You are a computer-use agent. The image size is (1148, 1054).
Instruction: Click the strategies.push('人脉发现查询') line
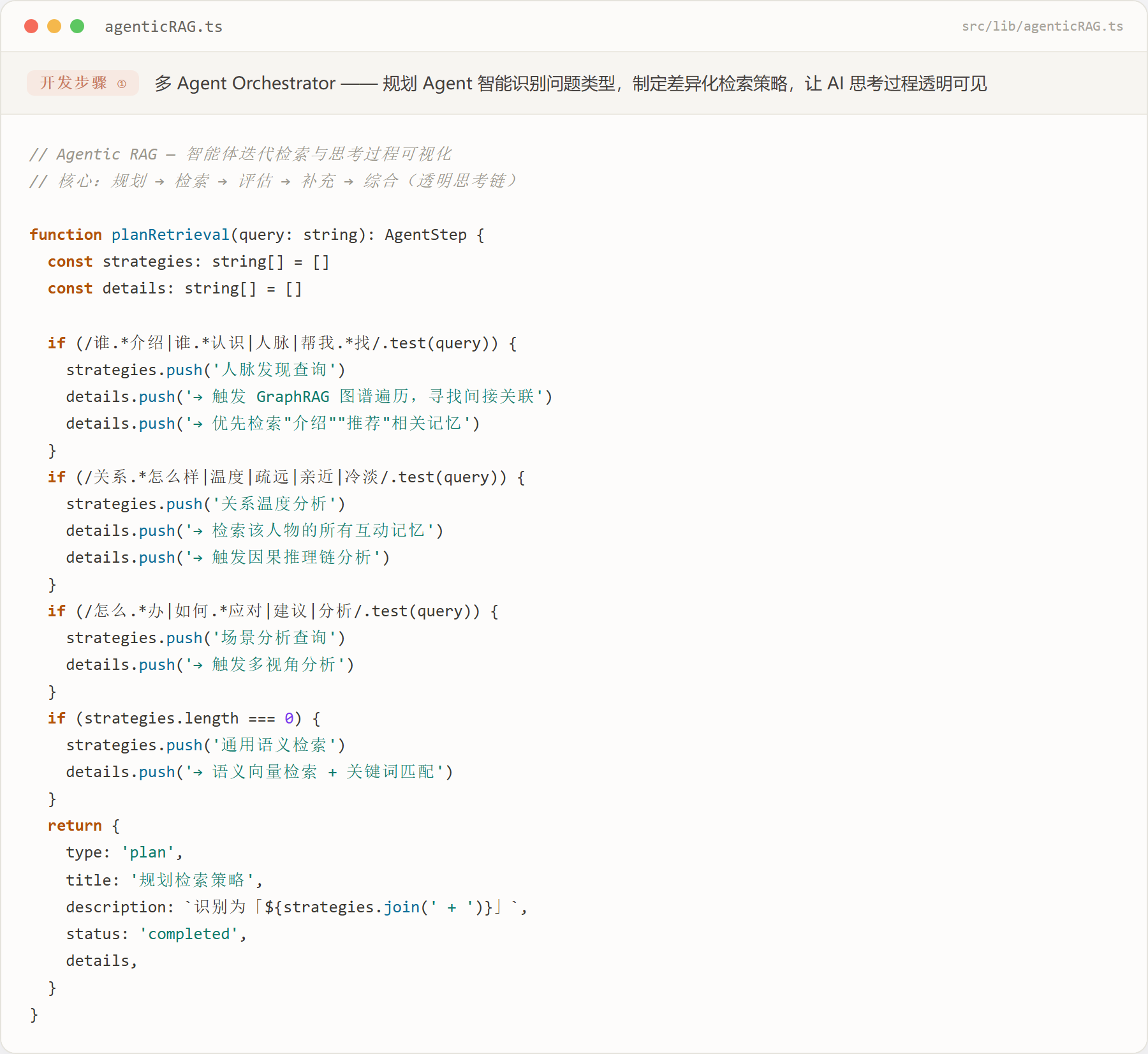pyautogui.click(x=206, y=370)
